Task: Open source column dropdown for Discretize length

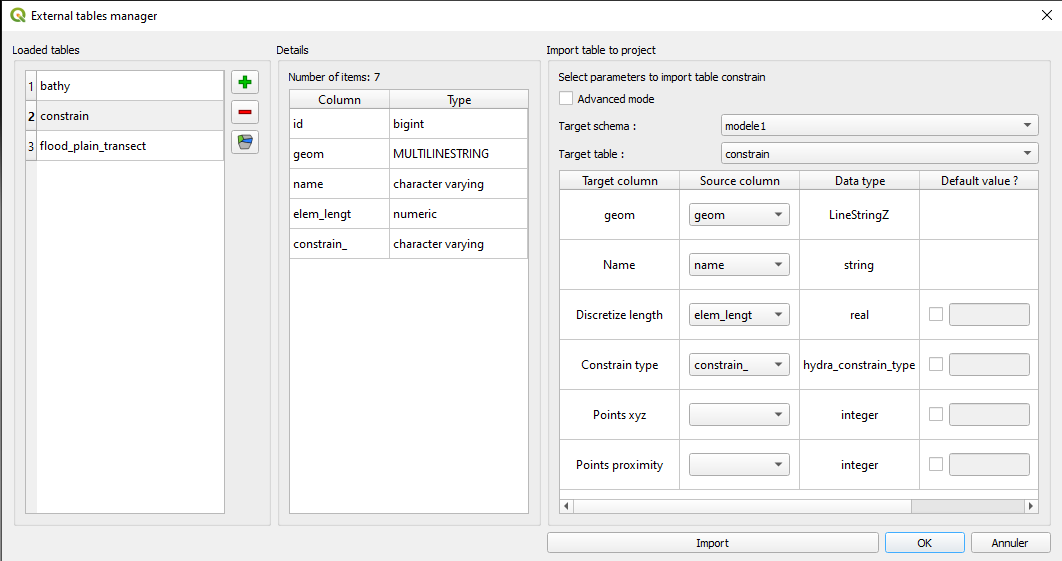Action: (739, 314)
